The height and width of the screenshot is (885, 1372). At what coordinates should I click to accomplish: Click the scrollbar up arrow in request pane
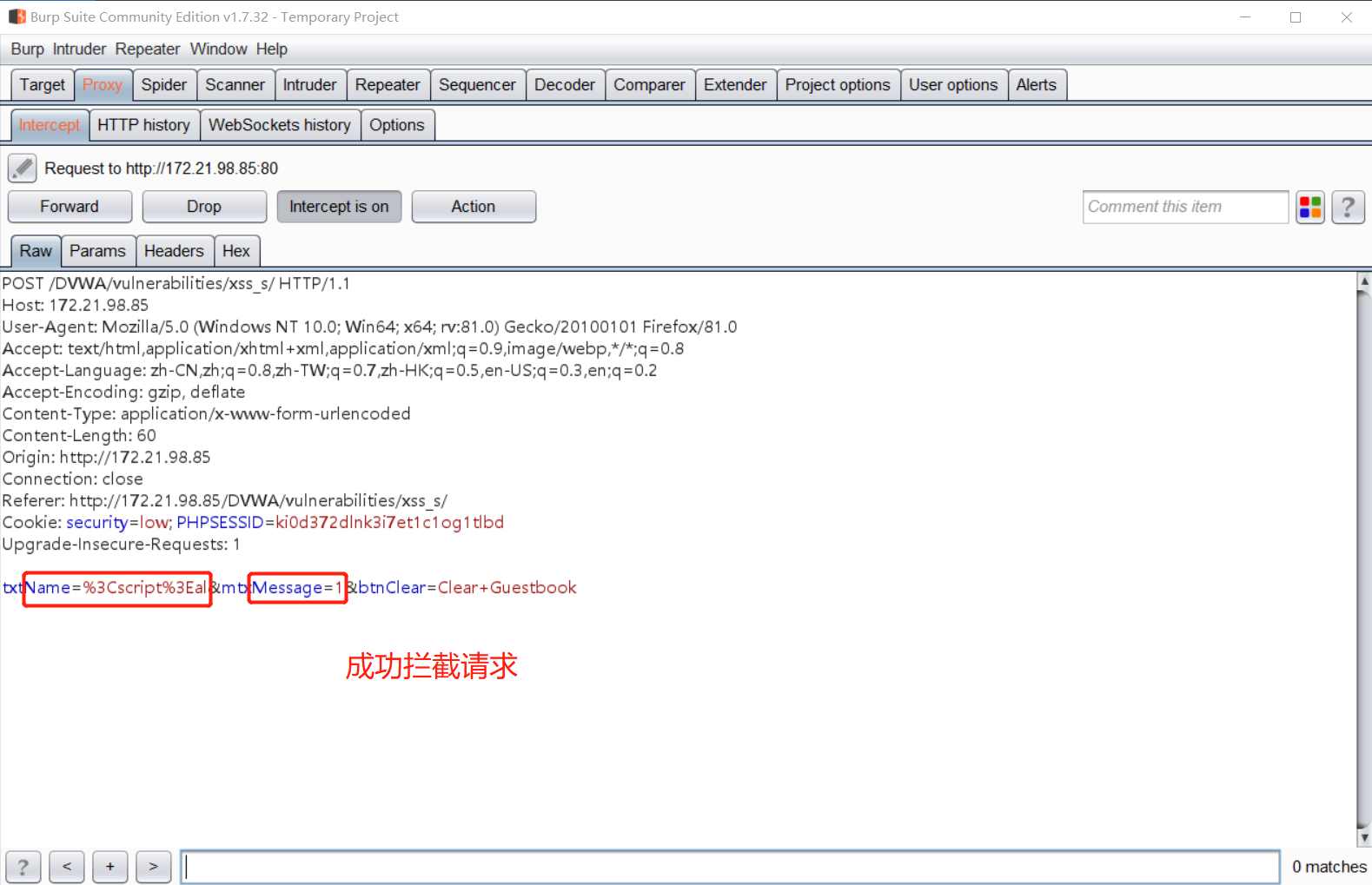tap(1364, 281)
